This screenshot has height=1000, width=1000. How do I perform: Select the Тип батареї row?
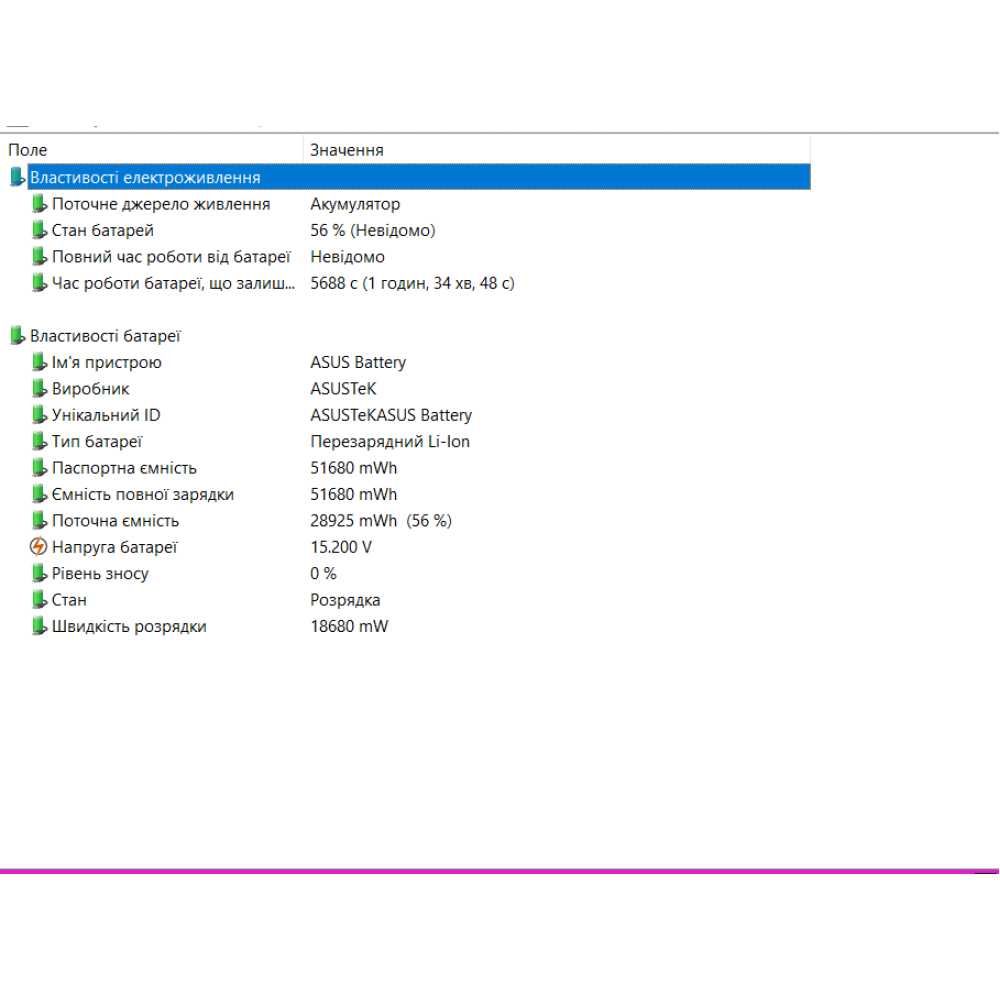point(97,441)
